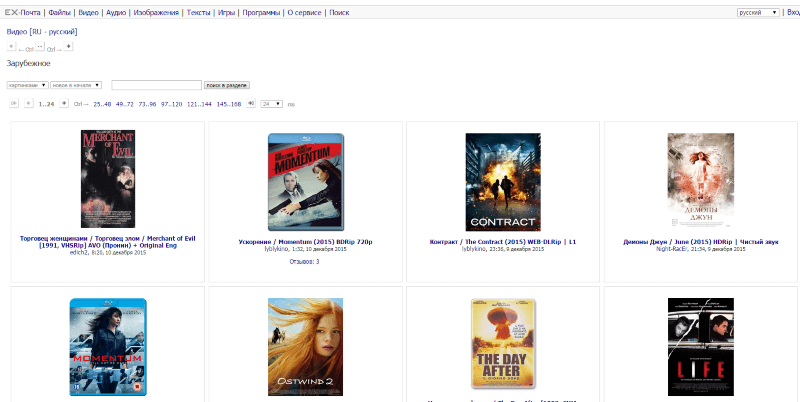Open the Файлы section
The height and width of the screenshot is (402, 800).
pyautogui.click(x=60, y=12)
